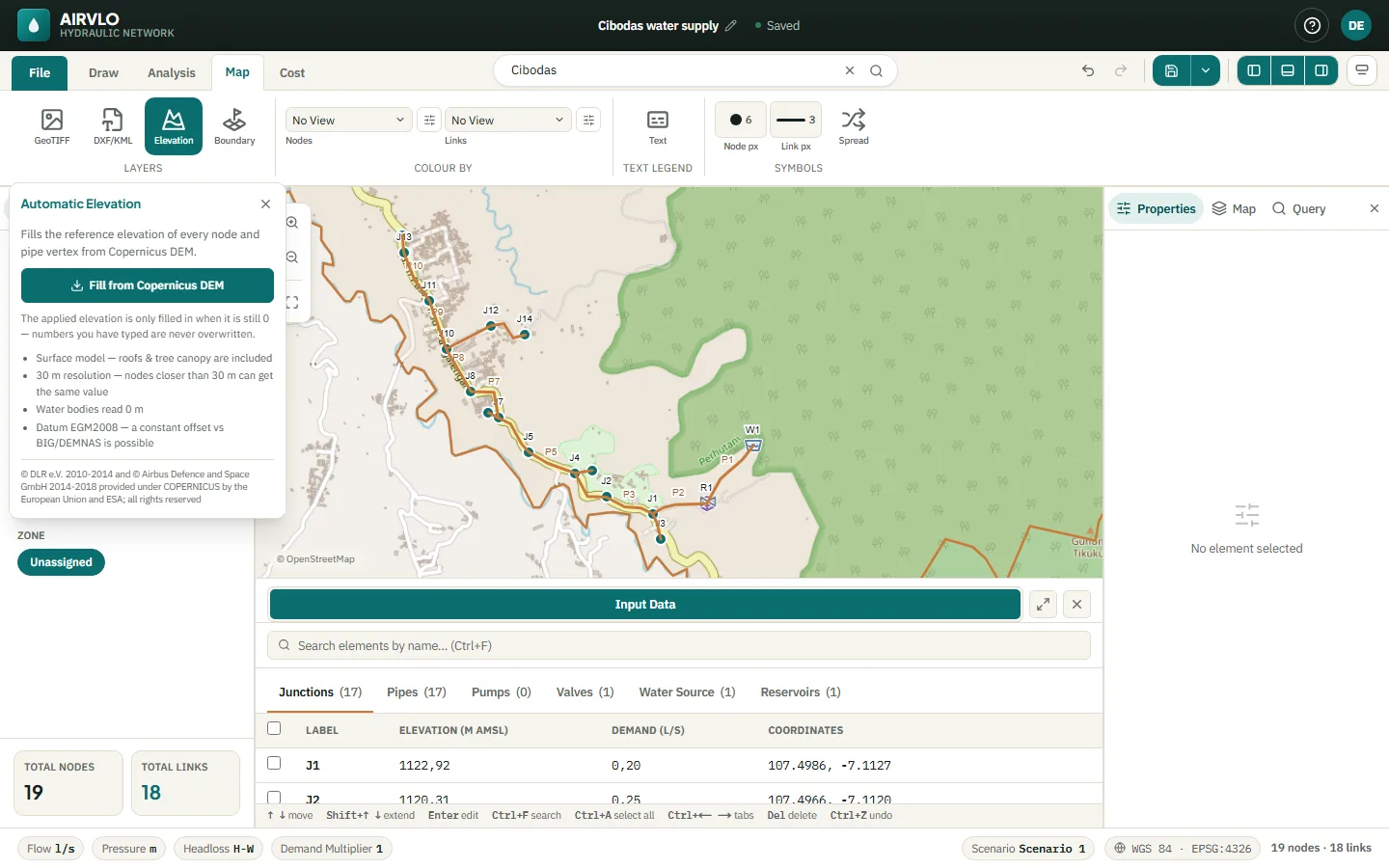Open the help question mark icon
1389x868 pixels.
(1312, 26)
